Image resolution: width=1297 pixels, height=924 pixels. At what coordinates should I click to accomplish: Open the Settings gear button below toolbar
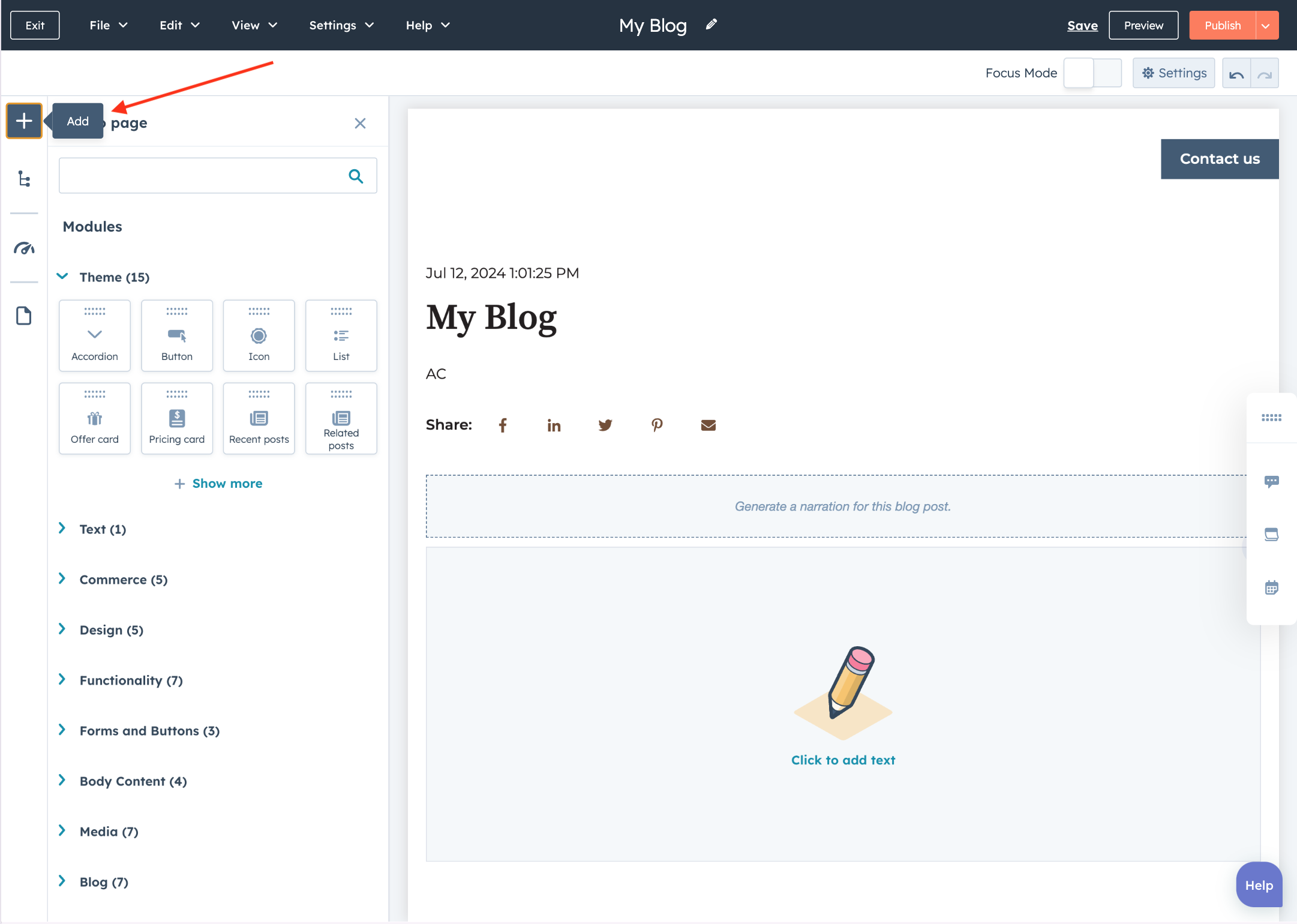[1173, 73]
